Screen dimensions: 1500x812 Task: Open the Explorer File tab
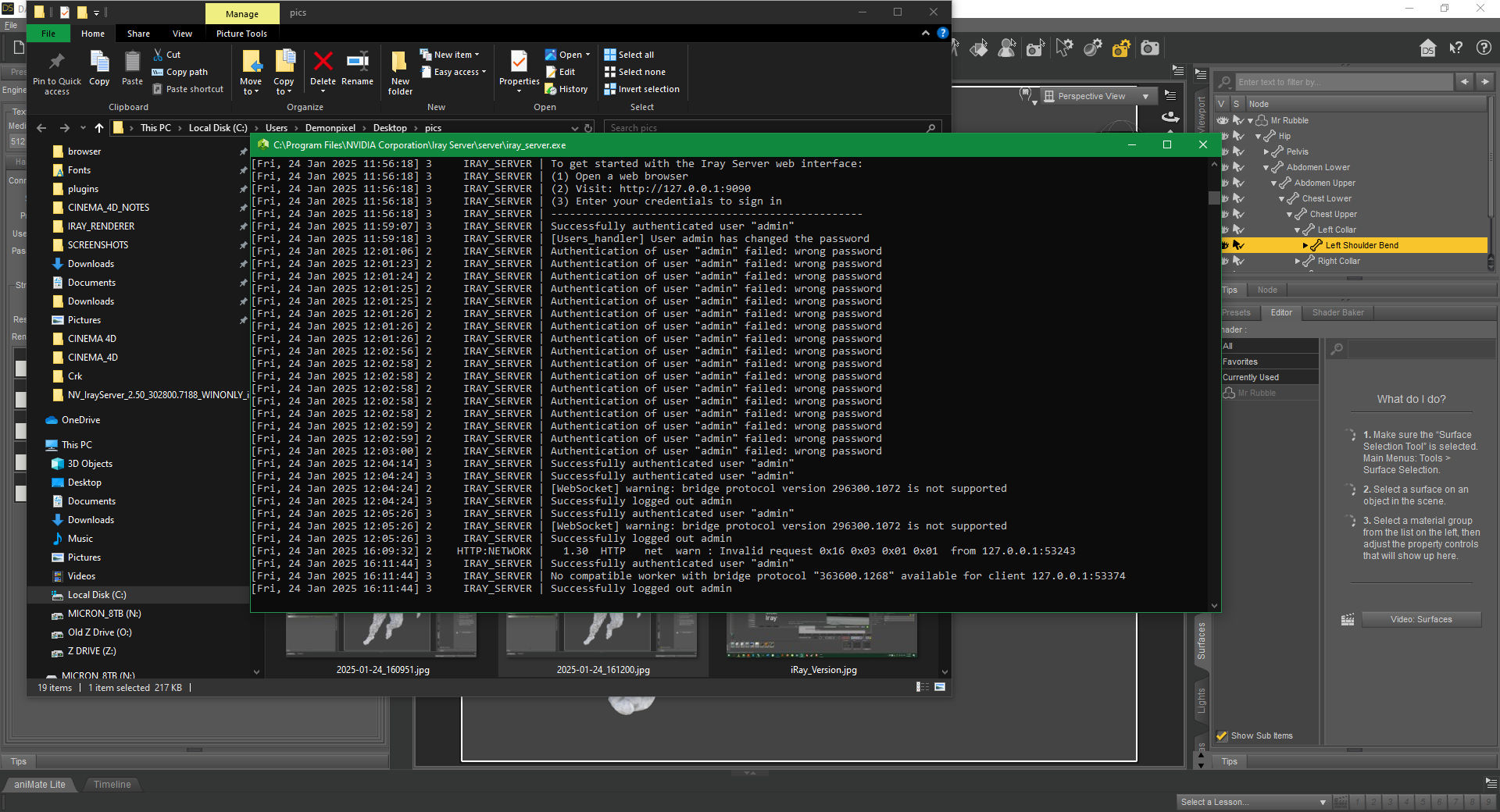click(x=48, y=34)
